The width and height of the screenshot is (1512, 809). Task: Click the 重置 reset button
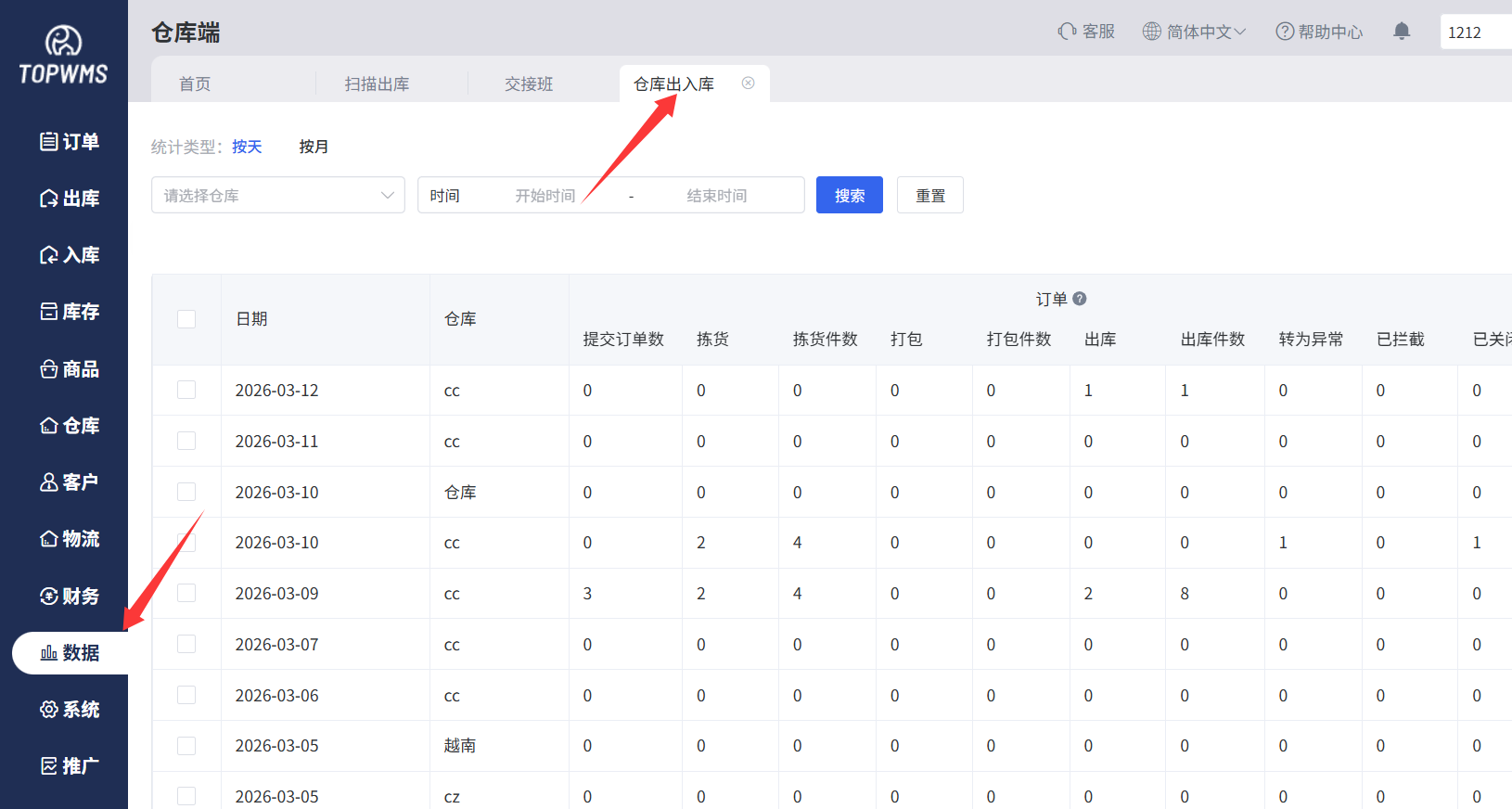[929, 196]
